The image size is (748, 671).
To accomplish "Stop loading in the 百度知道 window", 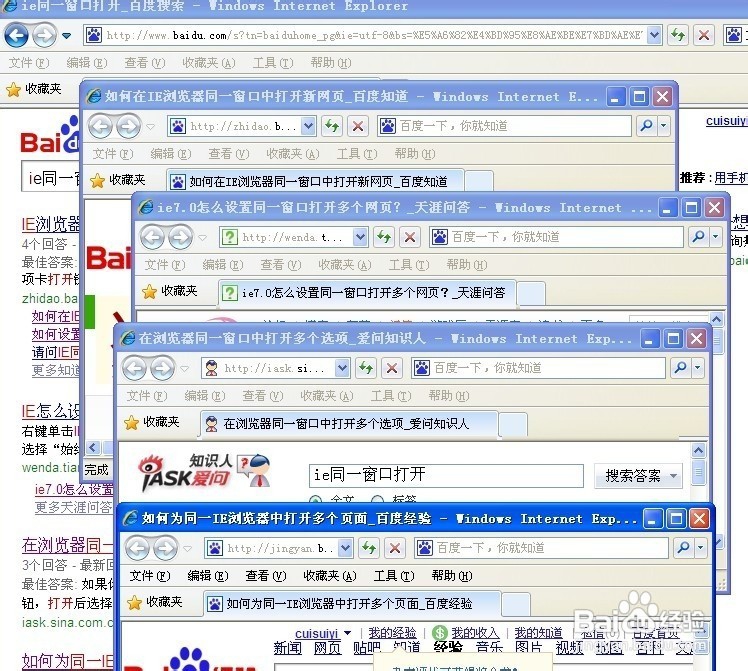I will [358, 126].
